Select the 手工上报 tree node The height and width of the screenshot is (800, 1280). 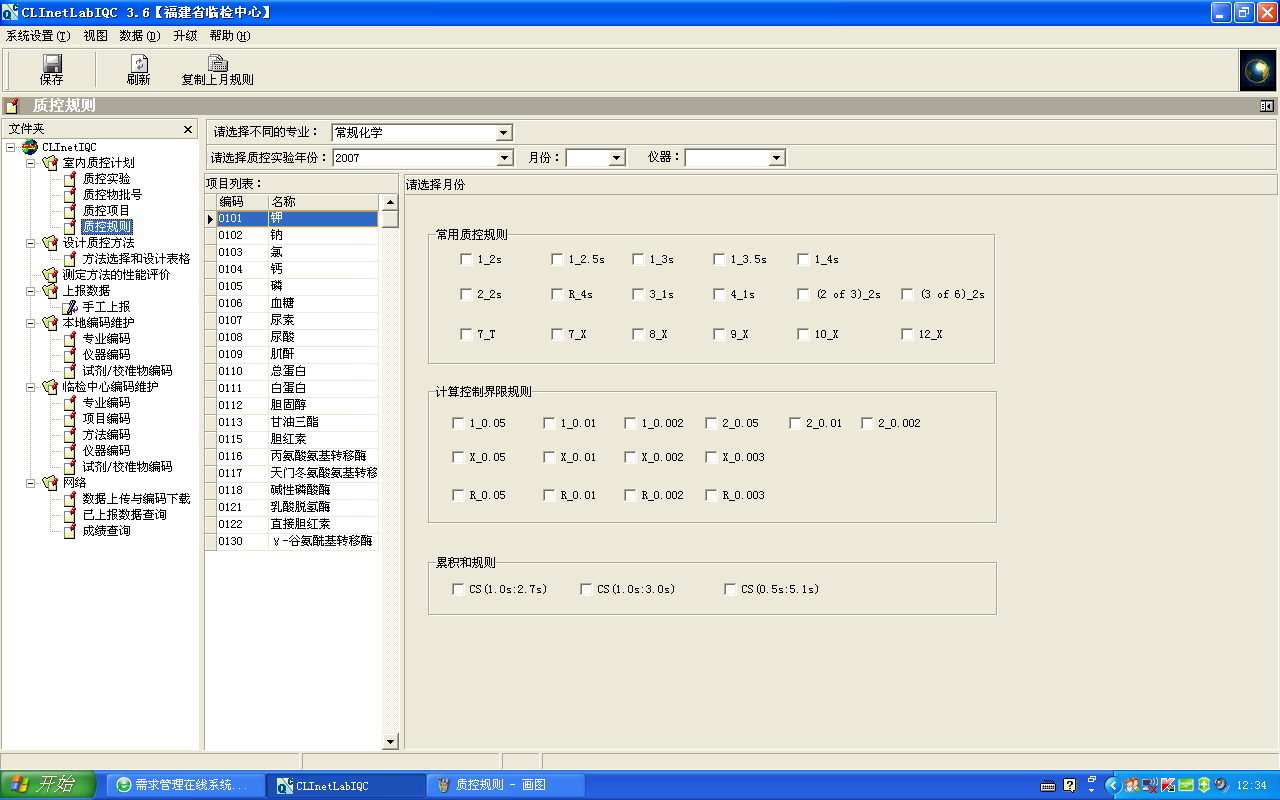tap(106, 307)
